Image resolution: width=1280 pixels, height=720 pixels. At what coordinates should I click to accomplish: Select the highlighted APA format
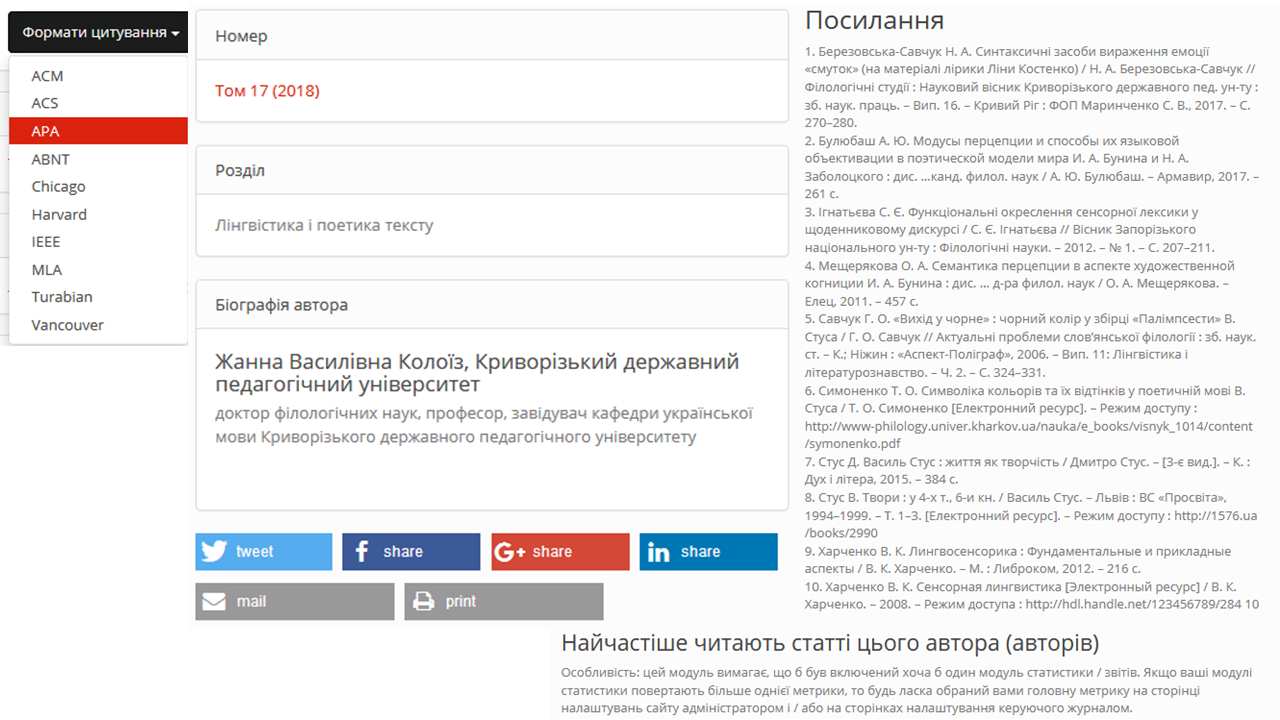click(x=45, y=131)
